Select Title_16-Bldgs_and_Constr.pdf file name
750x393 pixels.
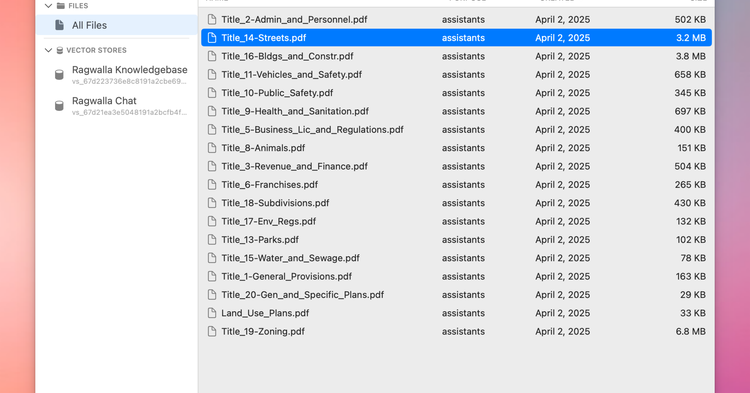click(287, 56)
